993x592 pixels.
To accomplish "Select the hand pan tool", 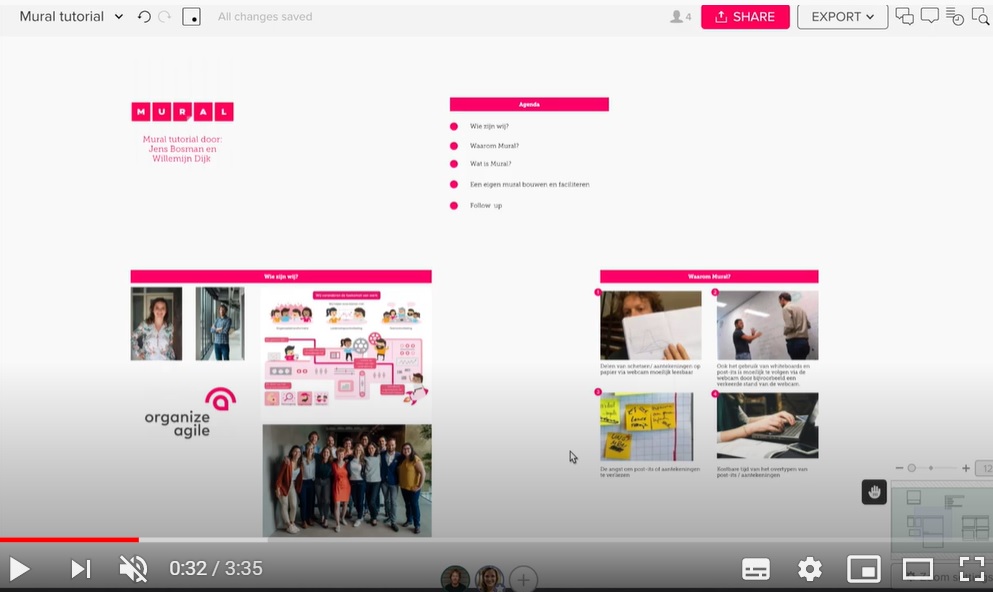I will coord(874,491).
